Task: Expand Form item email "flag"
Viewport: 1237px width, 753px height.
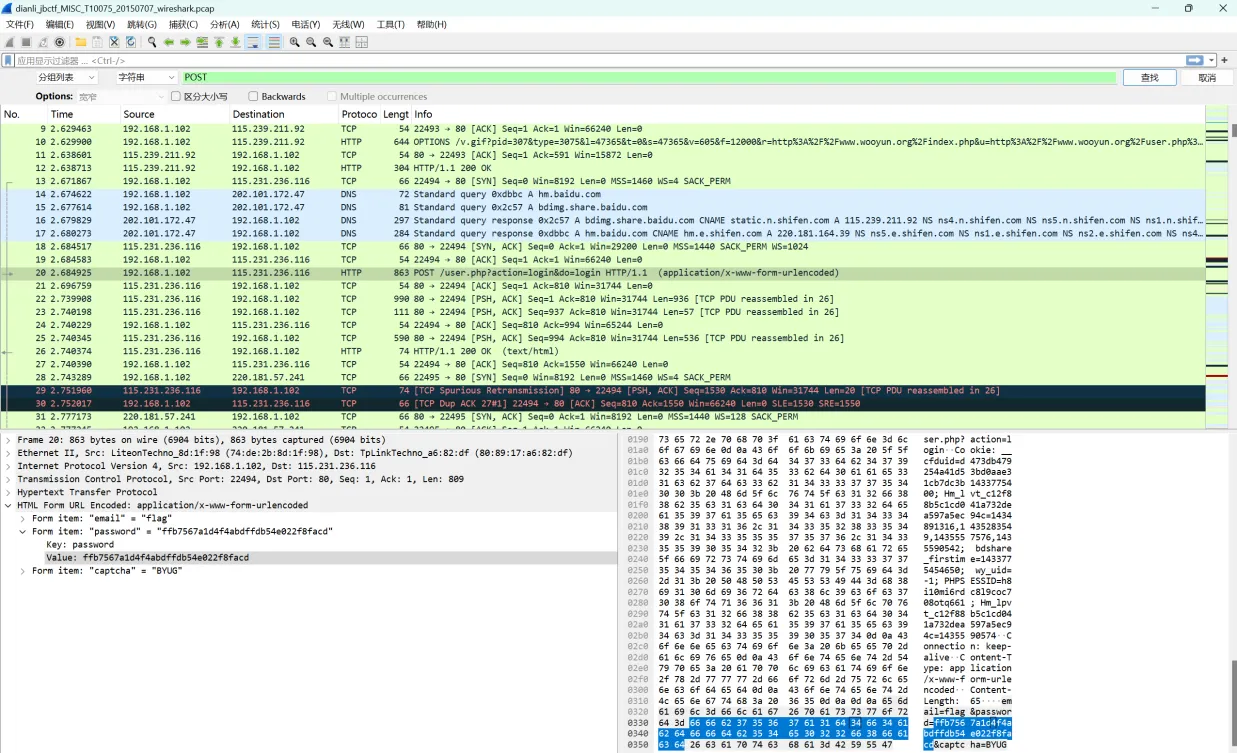Action: tap(23, 518)
